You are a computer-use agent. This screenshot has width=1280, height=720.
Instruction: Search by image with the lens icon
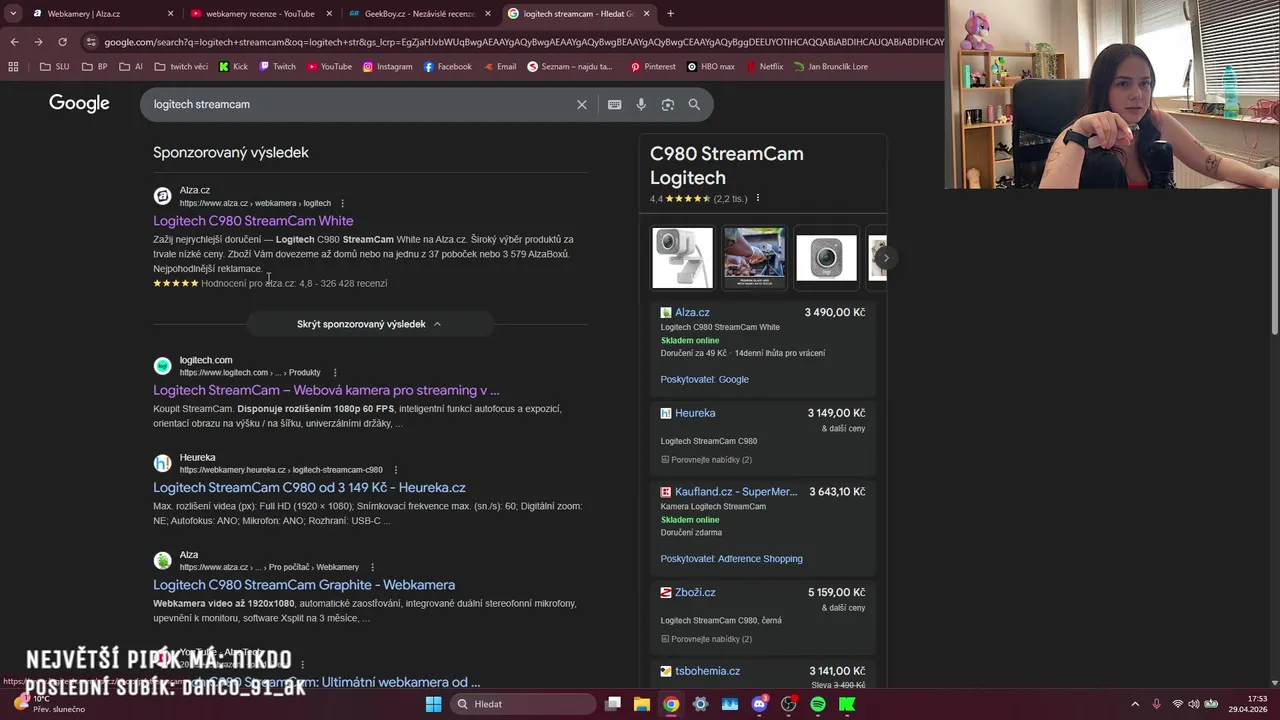tap(667, 104)
